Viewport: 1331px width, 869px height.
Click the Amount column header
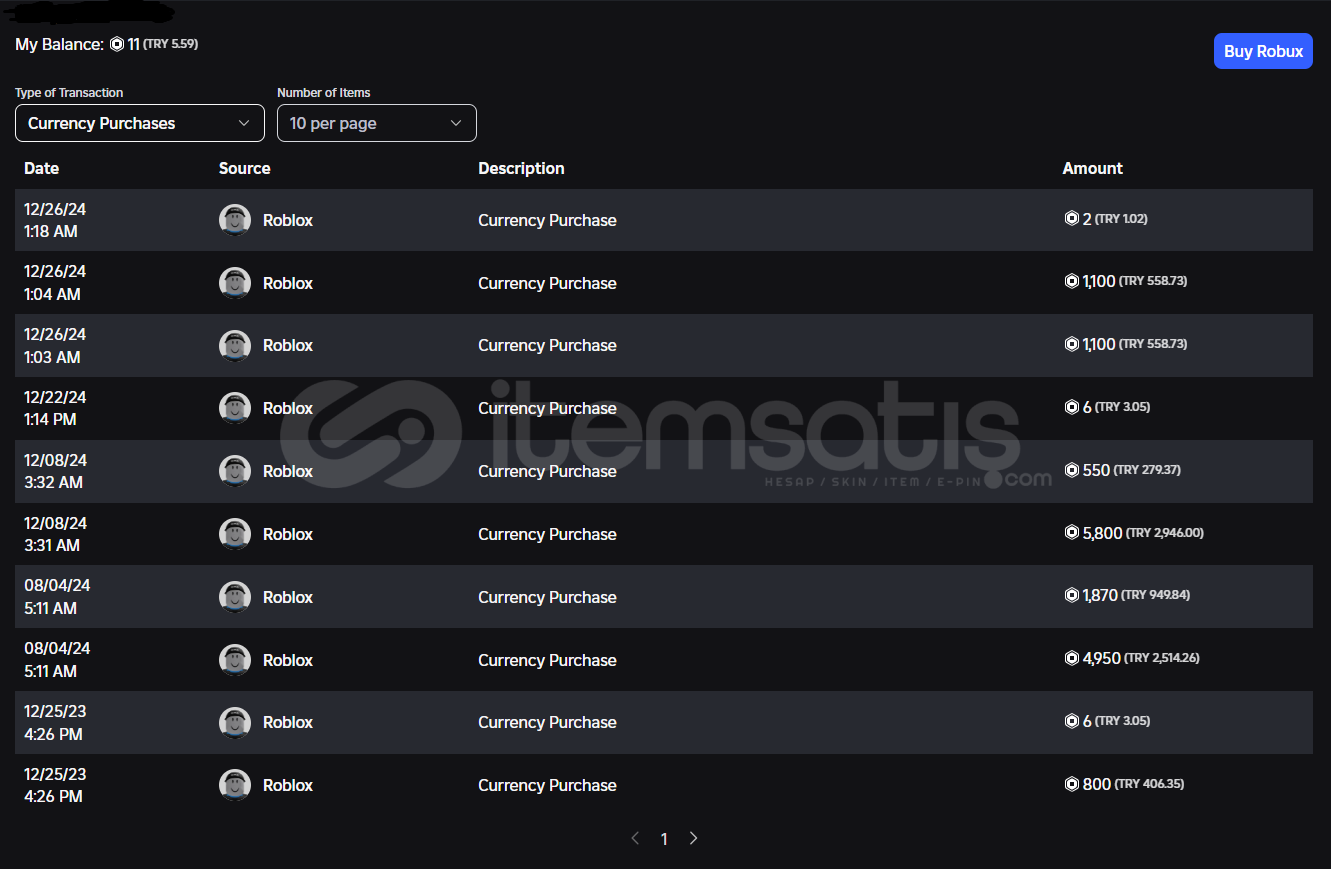[1093, 168]
